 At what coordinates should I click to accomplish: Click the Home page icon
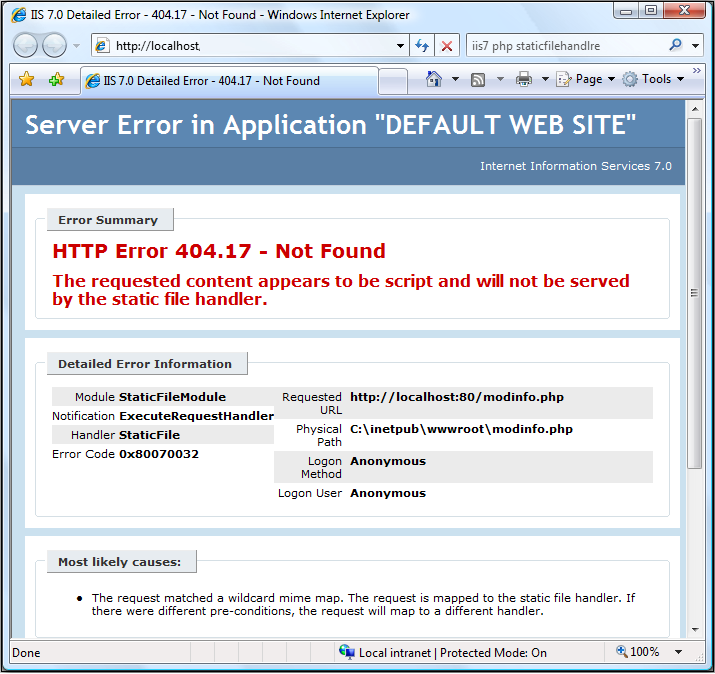click(433, 79)
